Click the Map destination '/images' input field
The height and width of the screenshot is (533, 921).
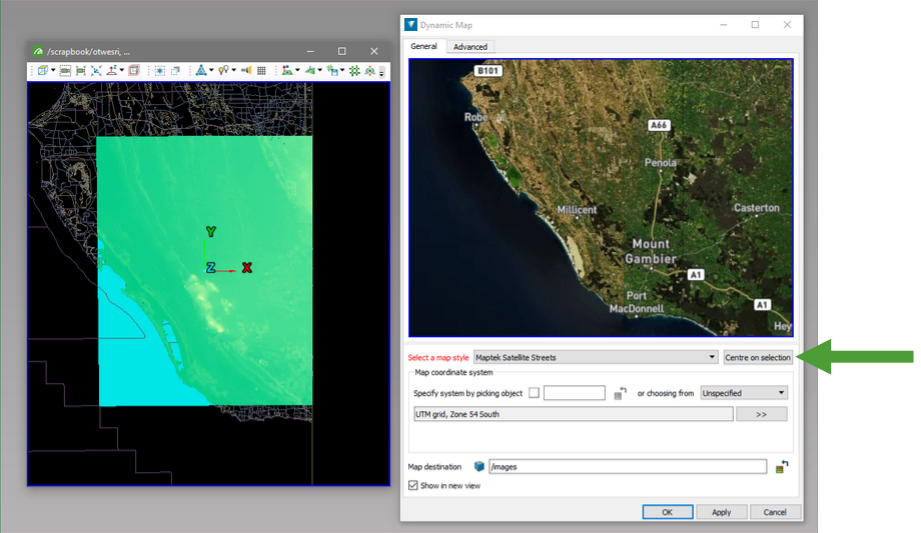[626, 466]
